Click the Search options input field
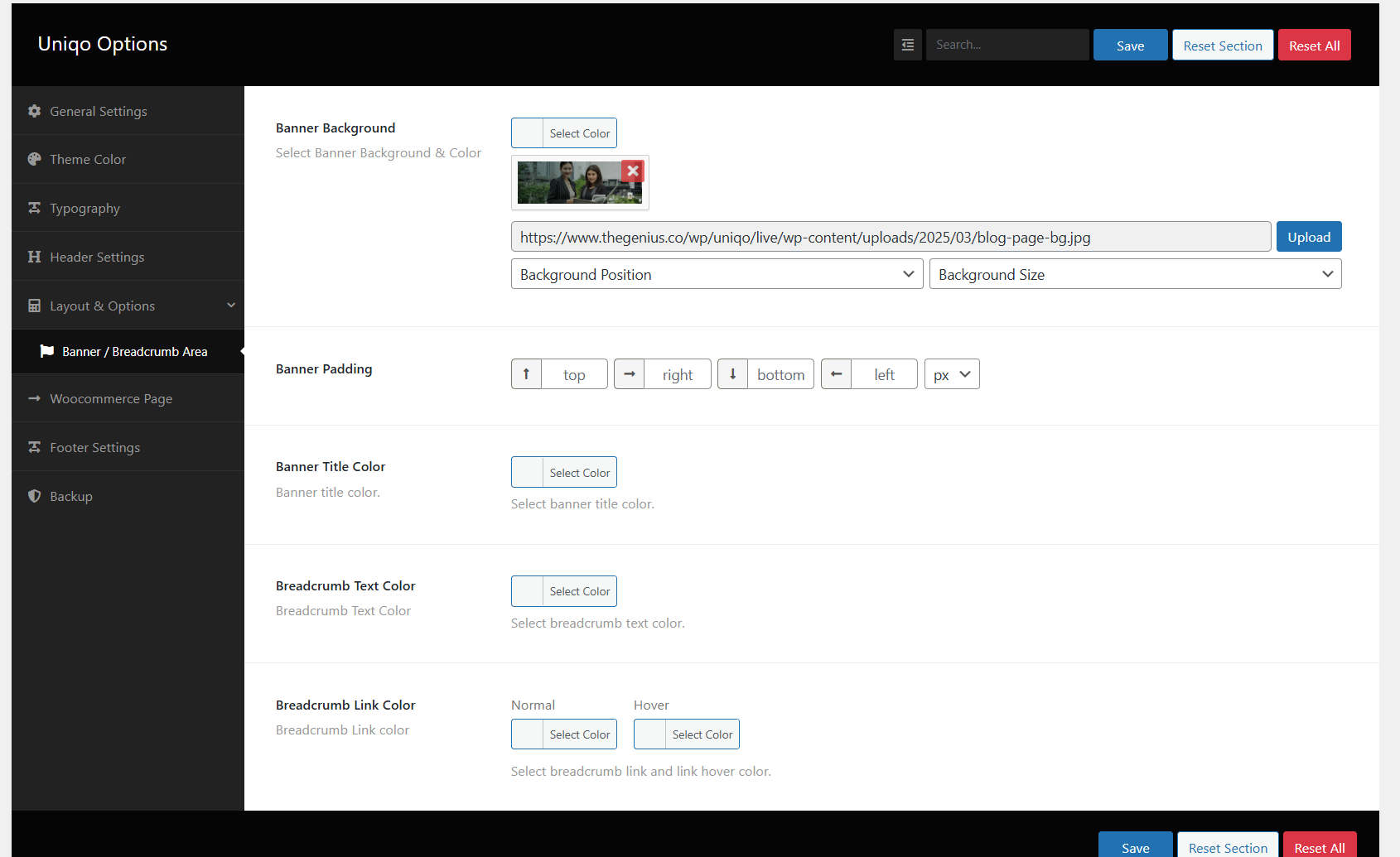The width and height of the screenshot is (1400, 857). tap(1007, 45)
